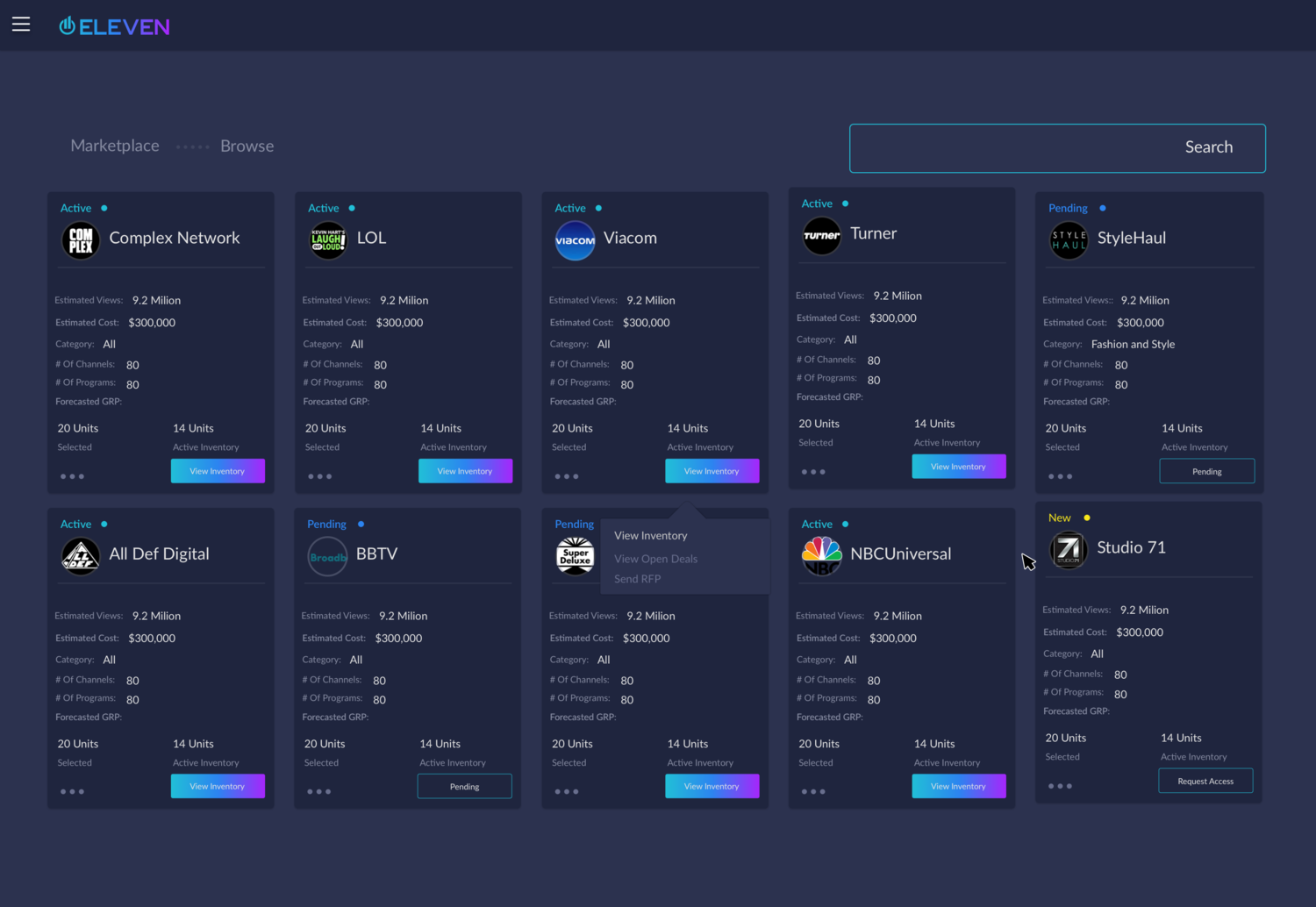
Task: Click View Inventory on the Viacom card
Action: (x=712, y=471)
